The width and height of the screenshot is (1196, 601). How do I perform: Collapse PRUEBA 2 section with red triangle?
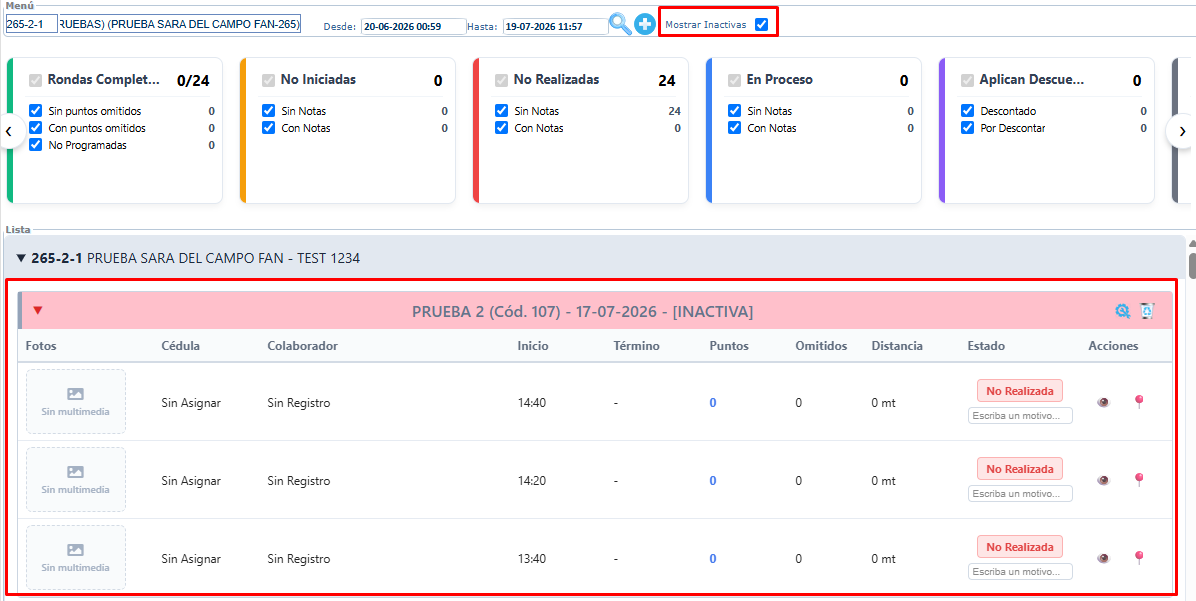pyautogui.click(x=38, y=310)
